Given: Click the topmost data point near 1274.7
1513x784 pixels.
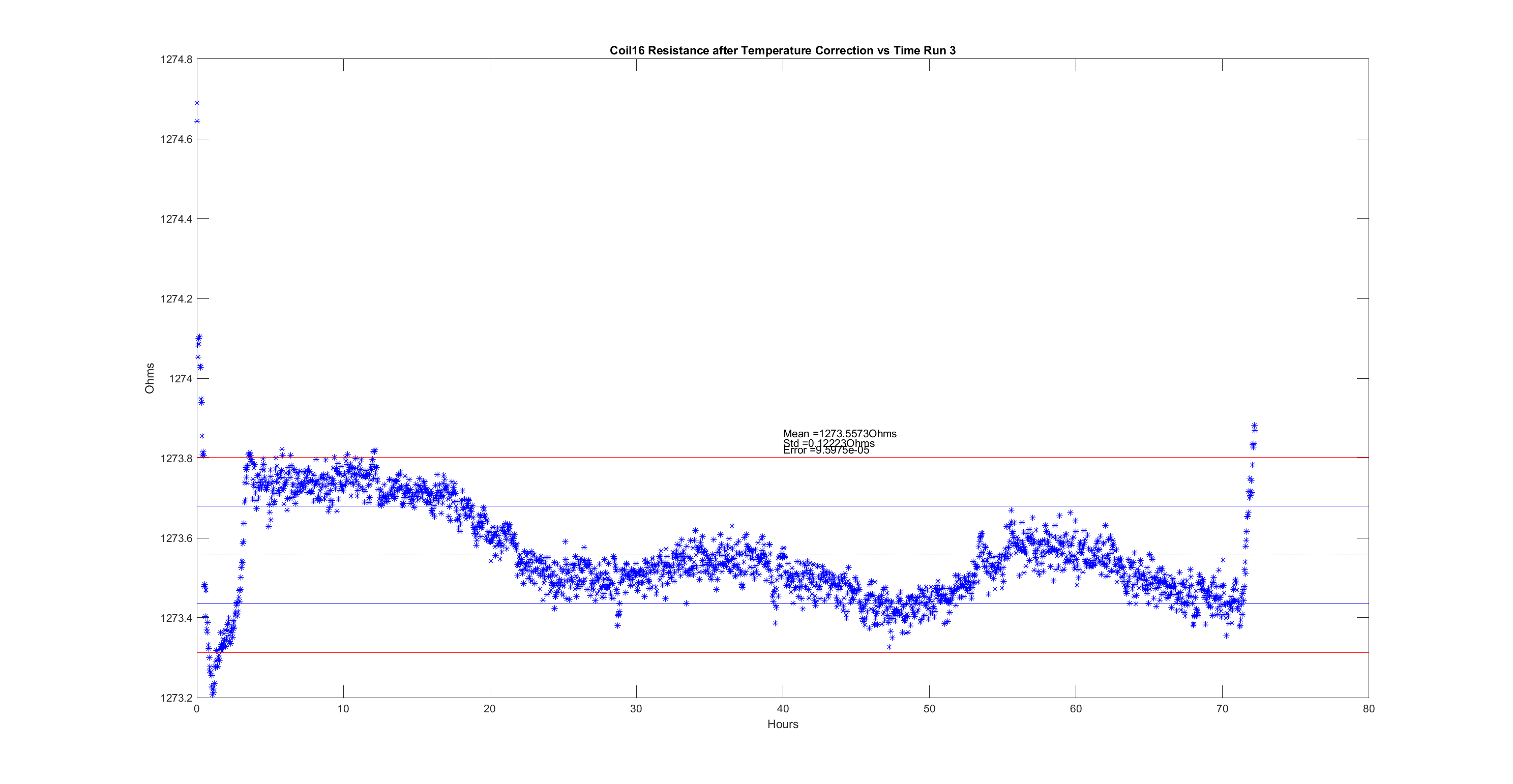Looking at the screenshot, I should [197, 103].
